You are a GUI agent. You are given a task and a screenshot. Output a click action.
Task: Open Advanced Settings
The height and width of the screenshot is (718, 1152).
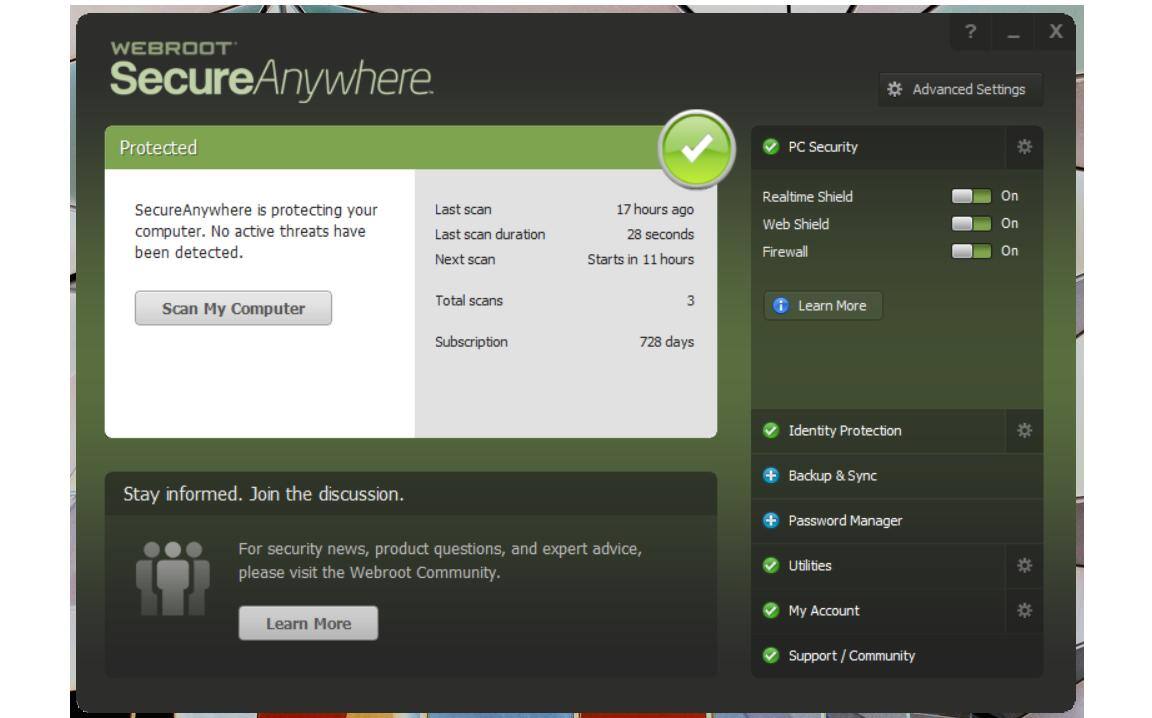(959, 90)
